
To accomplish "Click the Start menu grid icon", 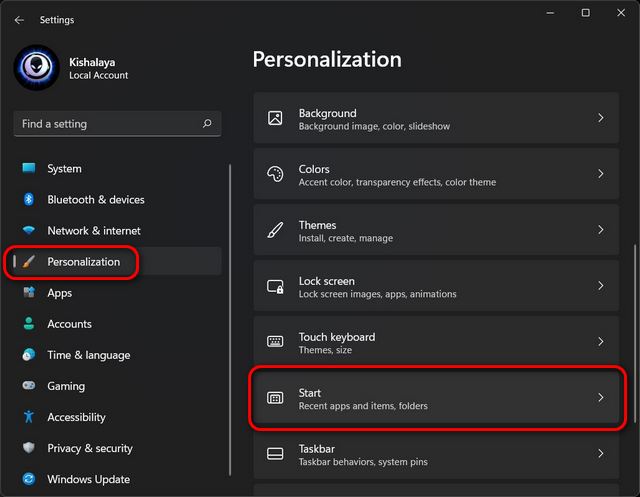I will 275,397.
